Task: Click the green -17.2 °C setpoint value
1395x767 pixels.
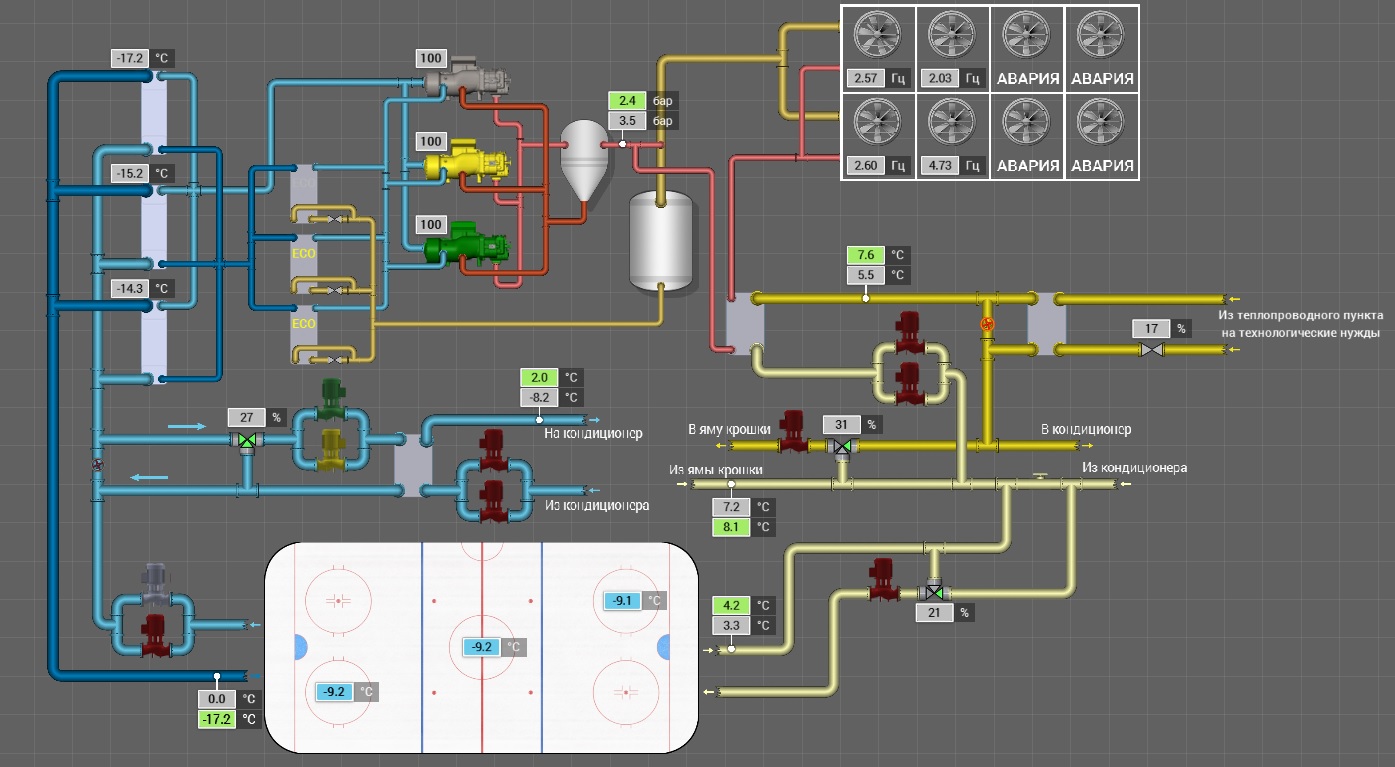Action: tap(217, 719)
